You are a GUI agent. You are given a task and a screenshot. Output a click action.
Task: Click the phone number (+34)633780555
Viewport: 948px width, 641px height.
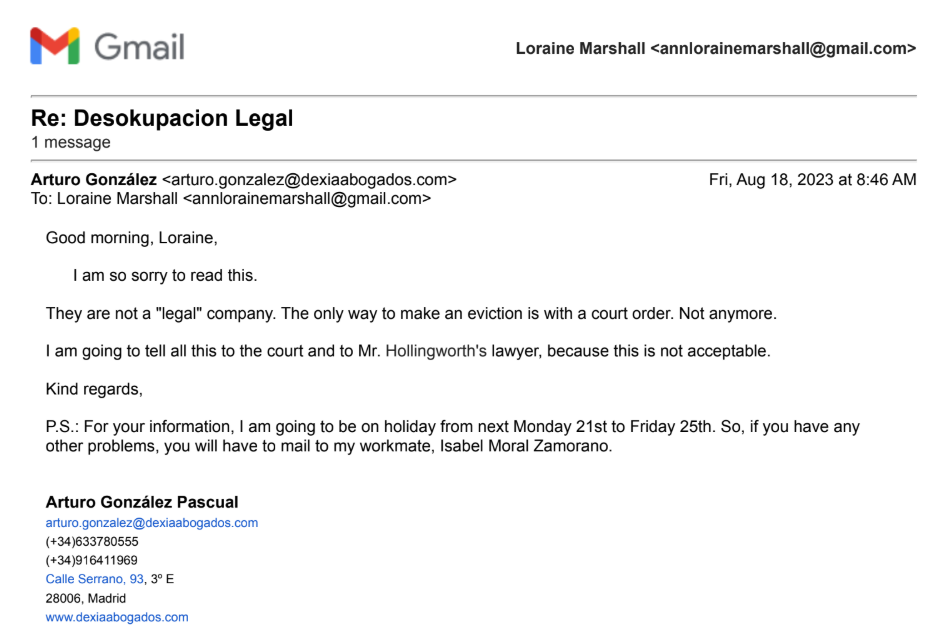pyautogui.click(x=92, y=541)
